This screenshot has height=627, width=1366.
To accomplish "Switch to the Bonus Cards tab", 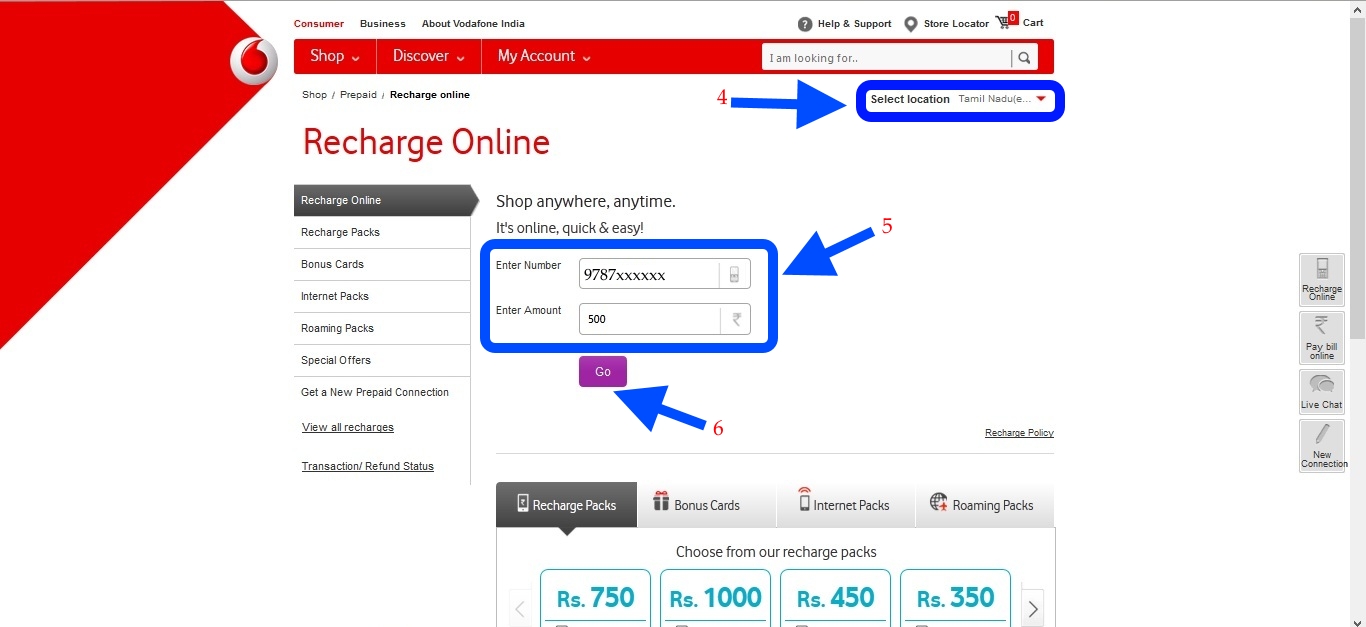I will click(x=706, y=505).
